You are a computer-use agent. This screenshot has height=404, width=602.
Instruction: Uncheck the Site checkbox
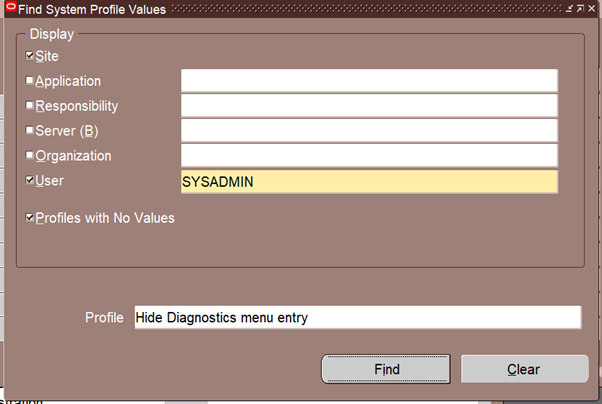point(30,56)
